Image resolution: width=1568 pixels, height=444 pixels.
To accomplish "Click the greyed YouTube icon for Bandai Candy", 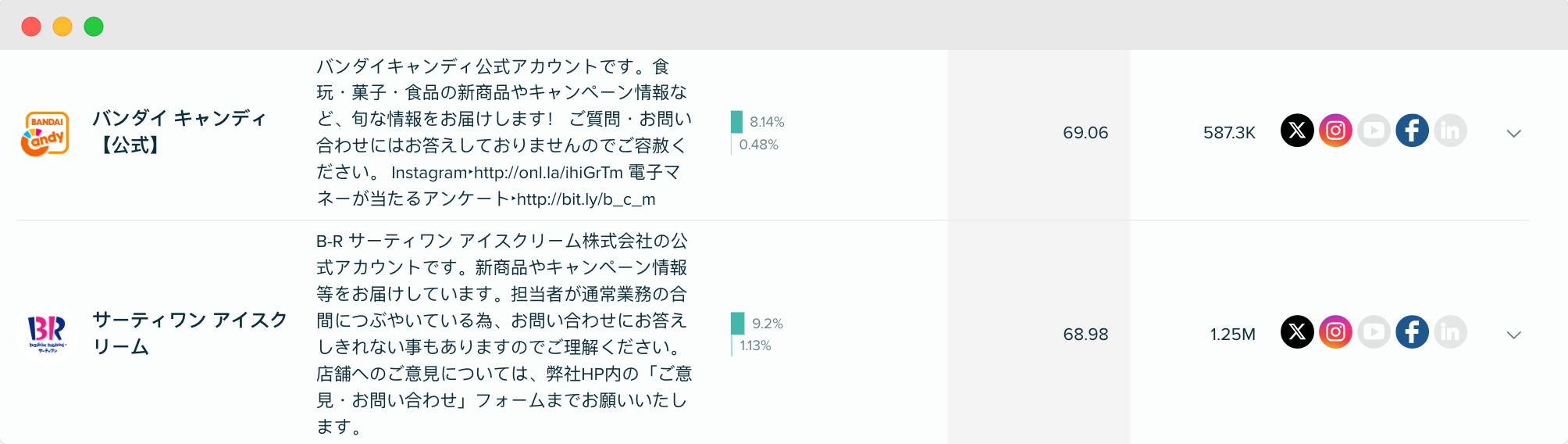I will point(1374,131).
